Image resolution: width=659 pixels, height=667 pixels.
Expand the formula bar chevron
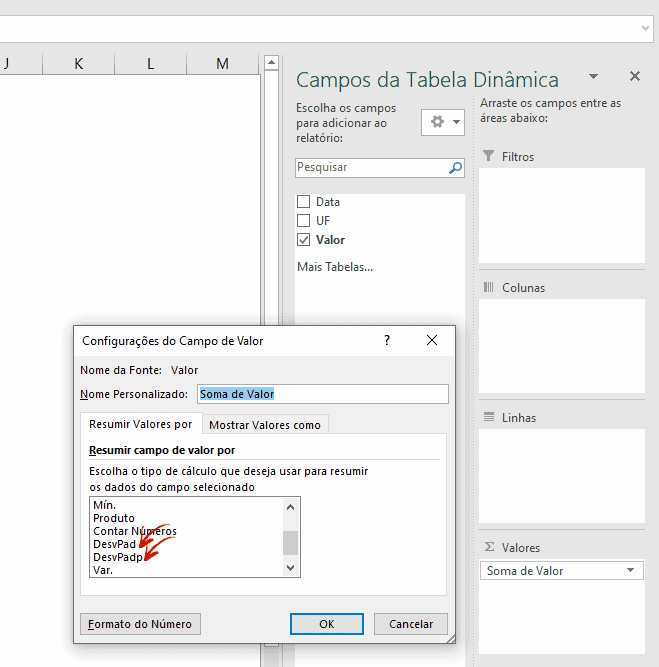click(x=645, y=29)
